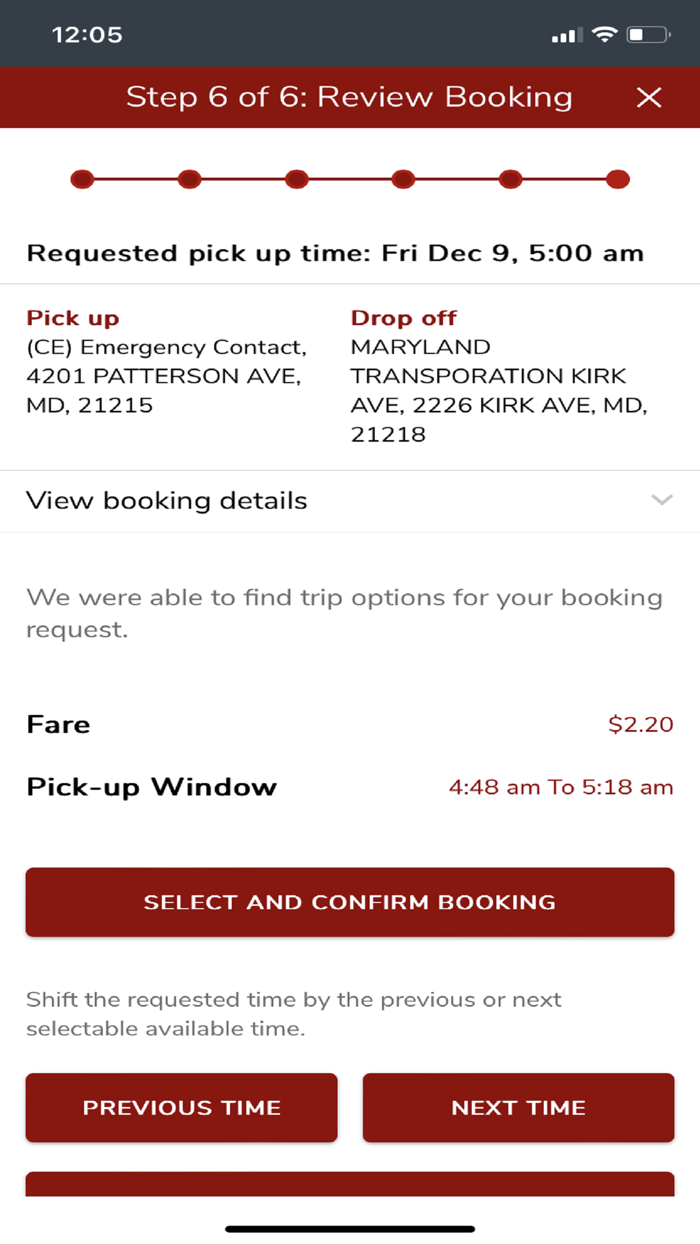Tap the NEXT TIME button
Image resolution: width=700 pixels, height=1244 pixels.
pos(518,1107)
